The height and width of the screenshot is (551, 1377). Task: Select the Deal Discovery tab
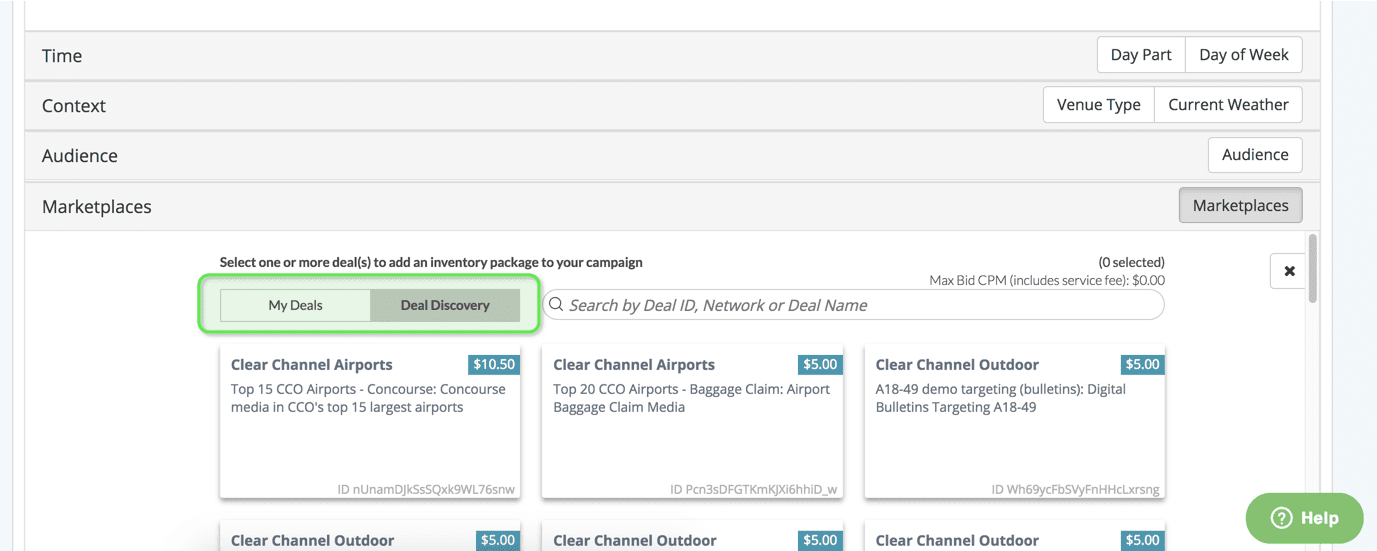[445, 305]
